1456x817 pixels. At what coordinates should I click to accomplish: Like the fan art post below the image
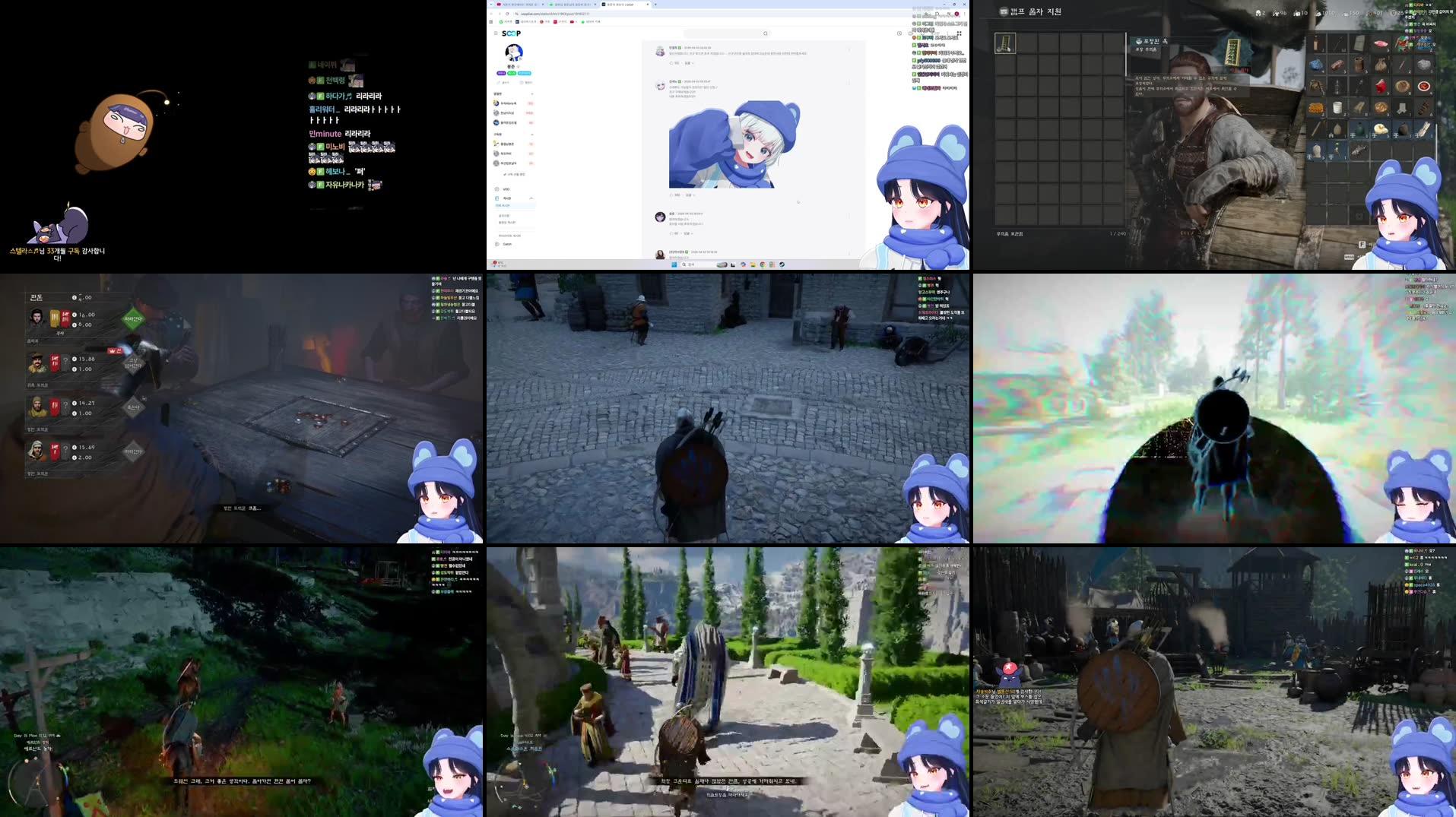coord(673,195)
